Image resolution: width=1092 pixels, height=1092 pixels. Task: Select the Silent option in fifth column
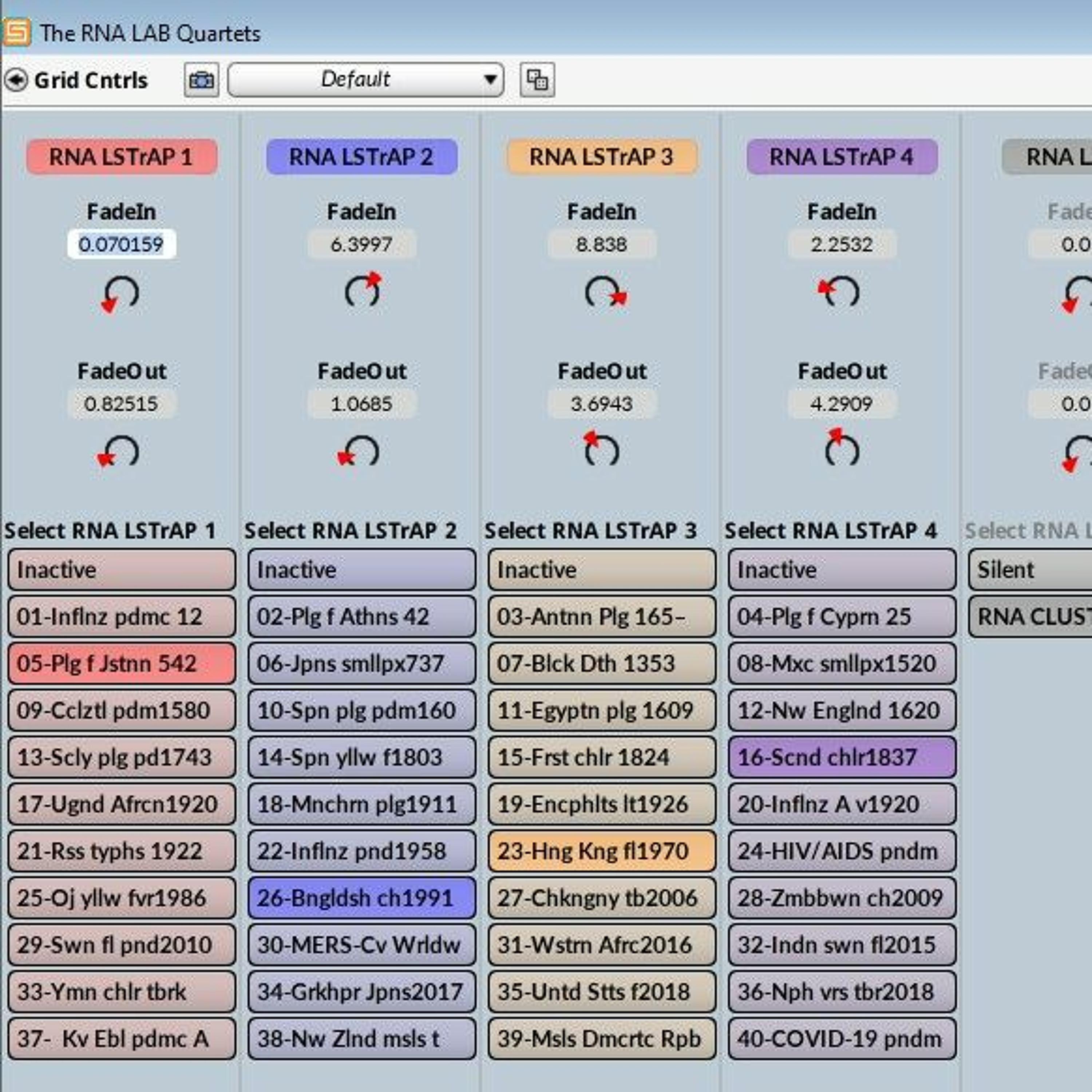coord(1030,569)
